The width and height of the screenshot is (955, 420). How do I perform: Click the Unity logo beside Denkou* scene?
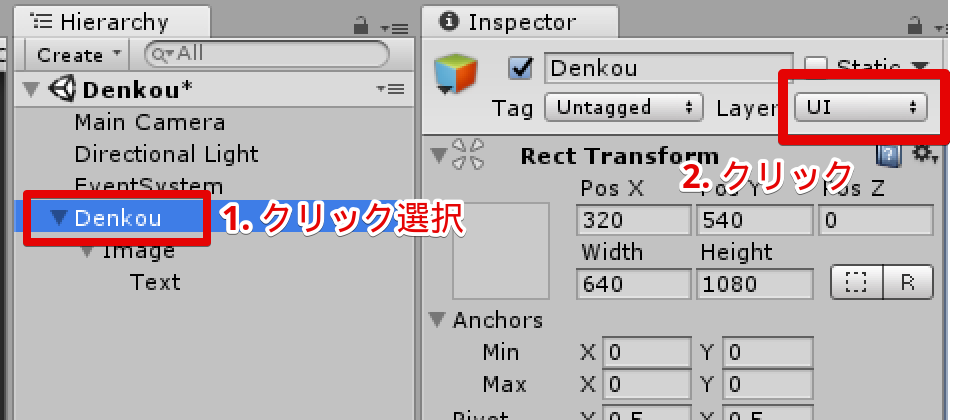point(61,89)
